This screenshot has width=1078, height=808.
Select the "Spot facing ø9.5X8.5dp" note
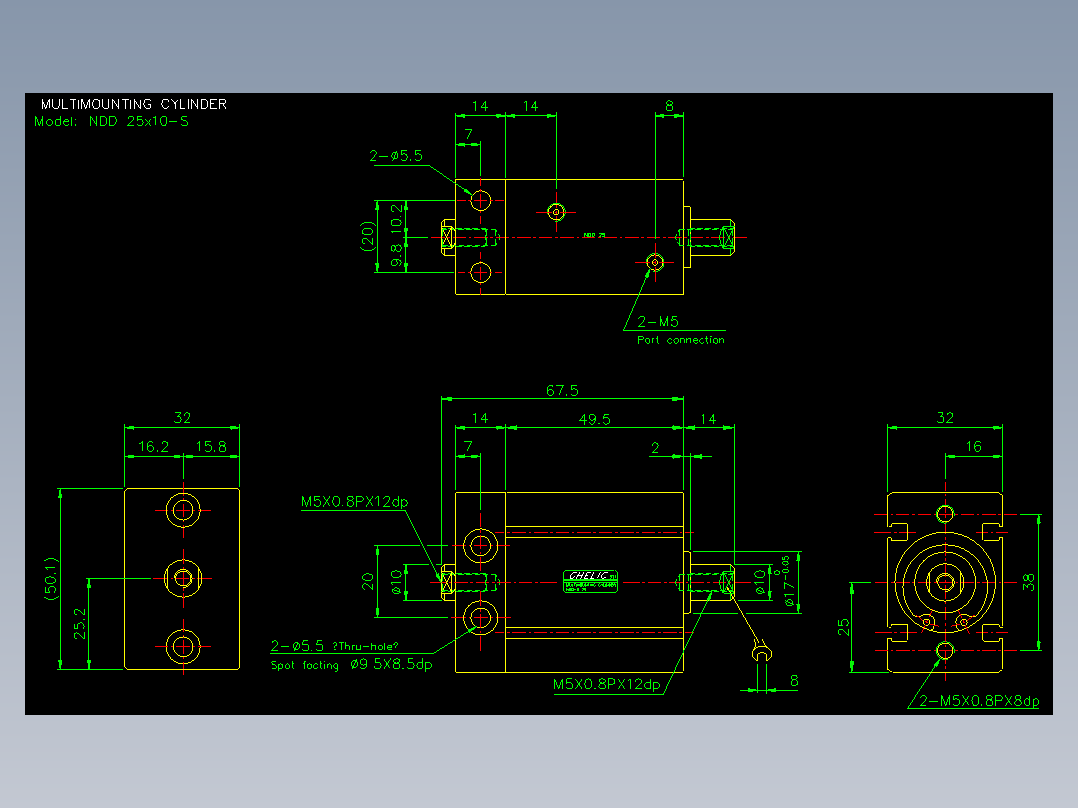pos(351,665)
